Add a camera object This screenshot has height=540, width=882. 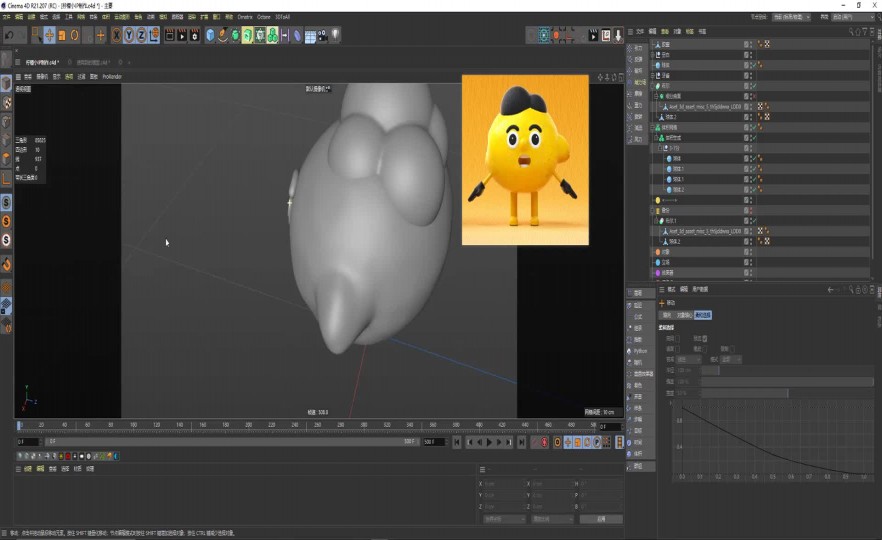click(x=323, y=35)
